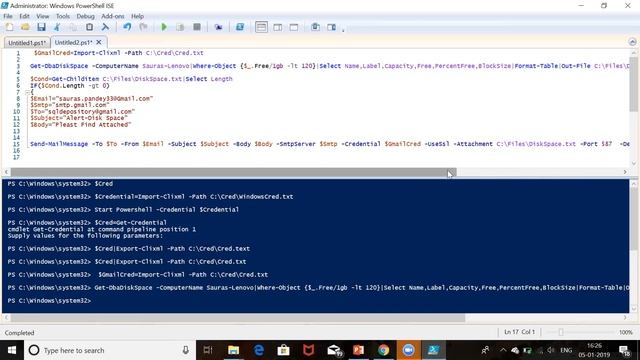Click the Get-DbaDiskSpace line in the script
Viewport: 640px width, 360px height.
coord(329,66)
